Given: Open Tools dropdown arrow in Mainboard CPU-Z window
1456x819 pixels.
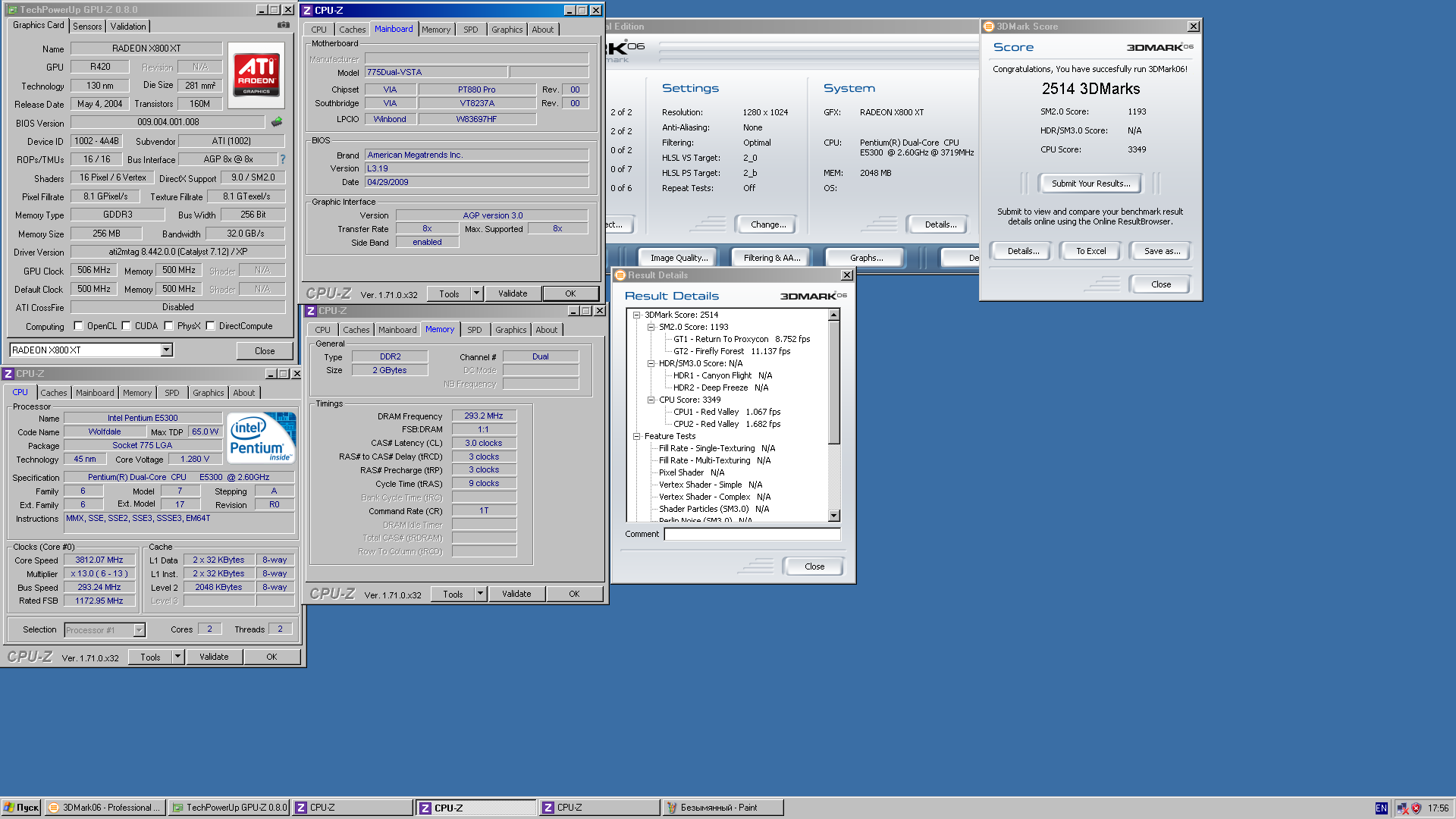Looking at the screenshot, I should [x=476, y=293].
